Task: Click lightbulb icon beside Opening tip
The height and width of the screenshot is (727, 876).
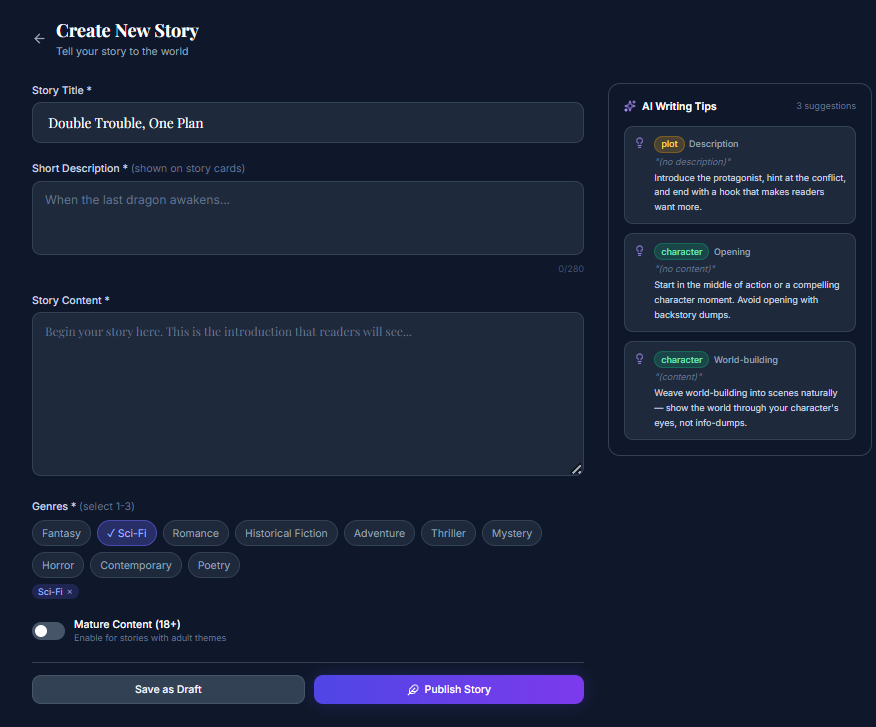Action: tap(640, 251)
